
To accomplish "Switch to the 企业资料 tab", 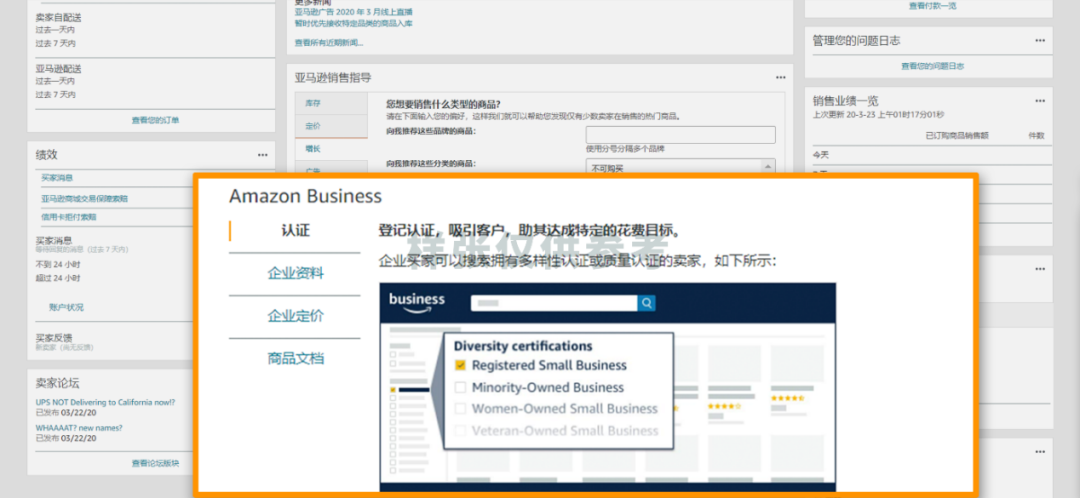I will 295,273.
